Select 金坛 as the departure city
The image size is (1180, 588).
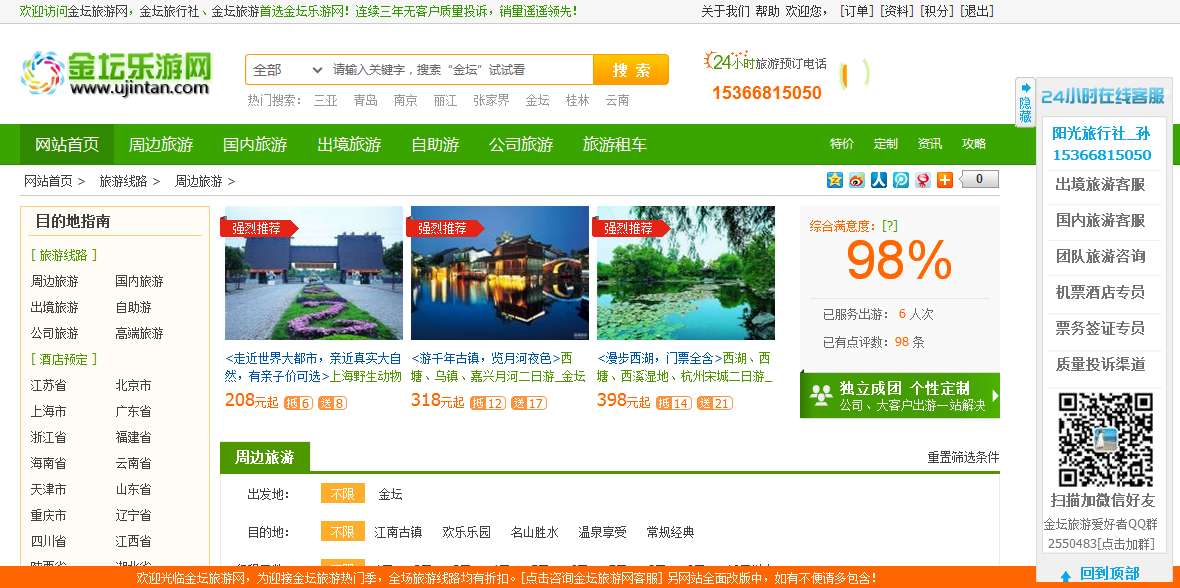389,494
